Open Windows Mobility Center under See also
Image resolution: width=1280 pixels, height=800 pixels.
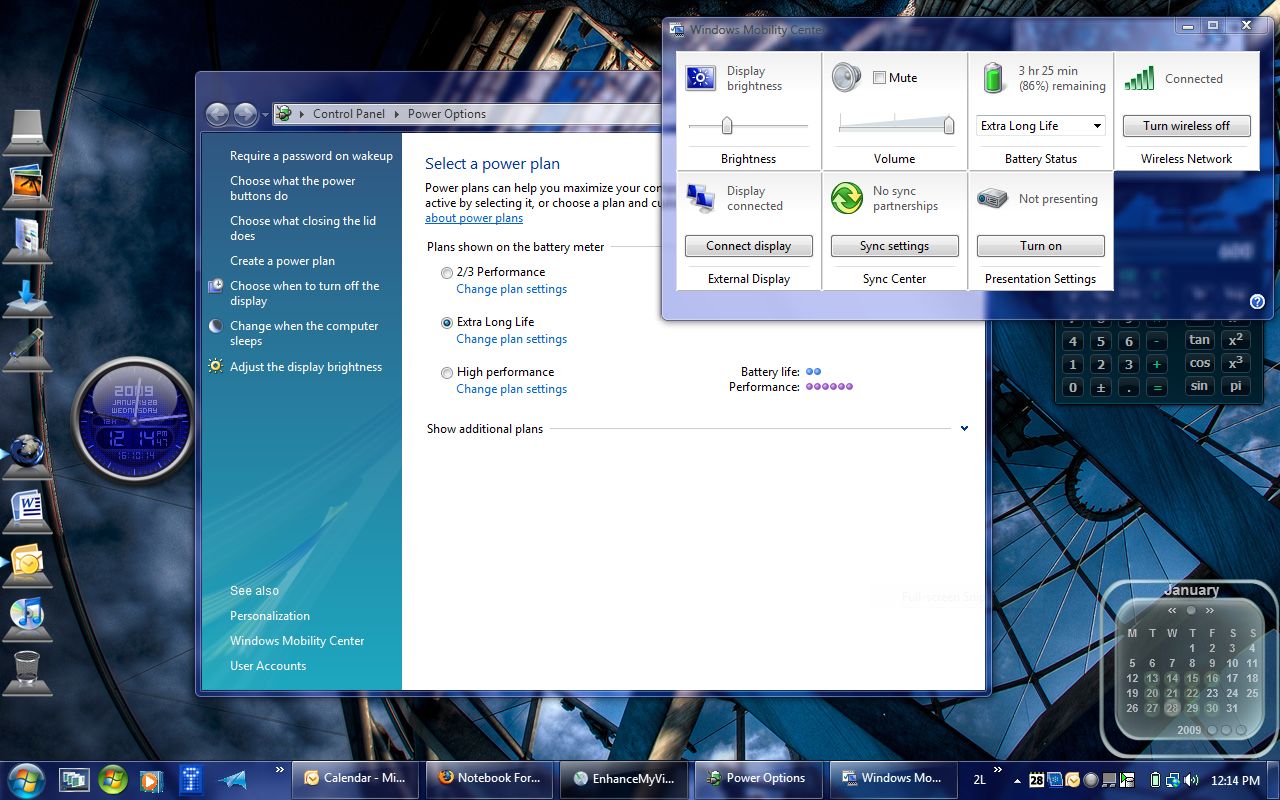coord(297,641)
